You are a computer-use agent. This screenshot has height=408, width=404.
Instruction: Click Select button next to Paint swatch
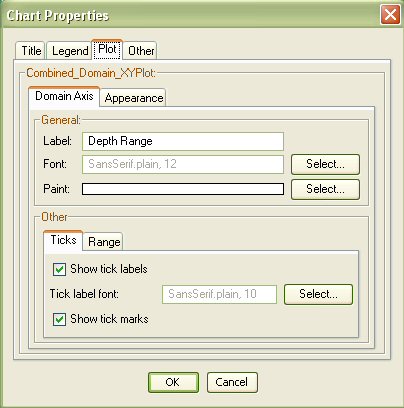[x=325, y=189]
